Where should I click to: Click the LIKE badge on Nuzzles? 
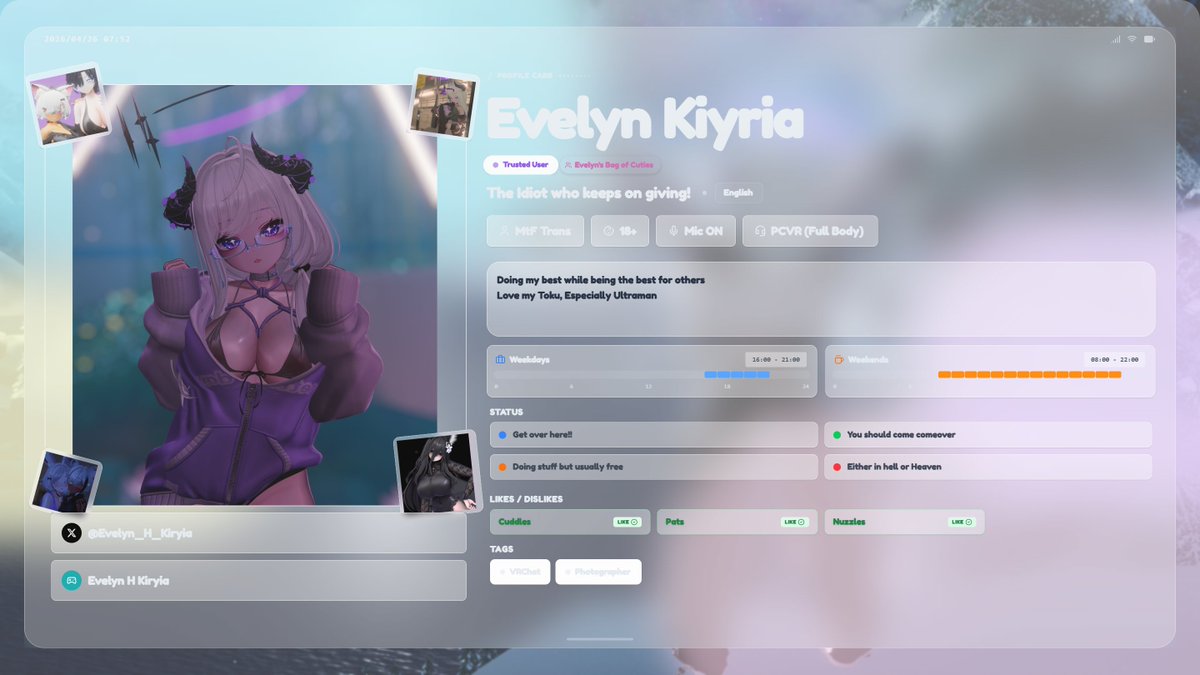coord(962,522)
